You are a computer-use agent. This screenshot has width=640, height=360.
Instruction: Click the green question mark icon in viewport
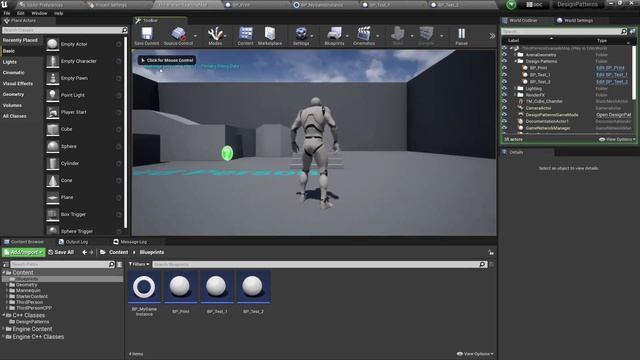pos(227,153)
